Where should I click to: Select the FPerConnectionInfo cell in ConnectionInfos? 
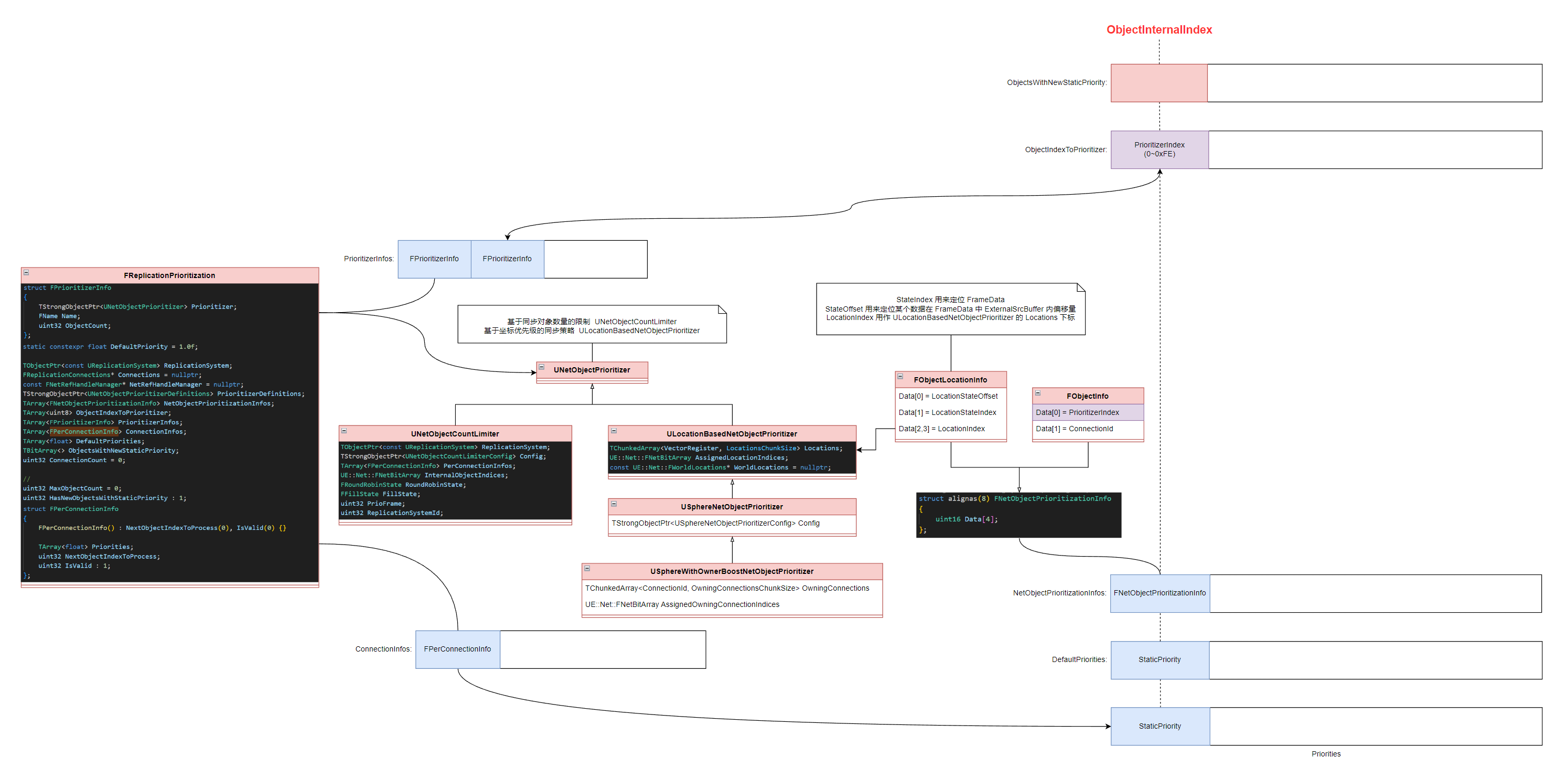click(457, 649)
